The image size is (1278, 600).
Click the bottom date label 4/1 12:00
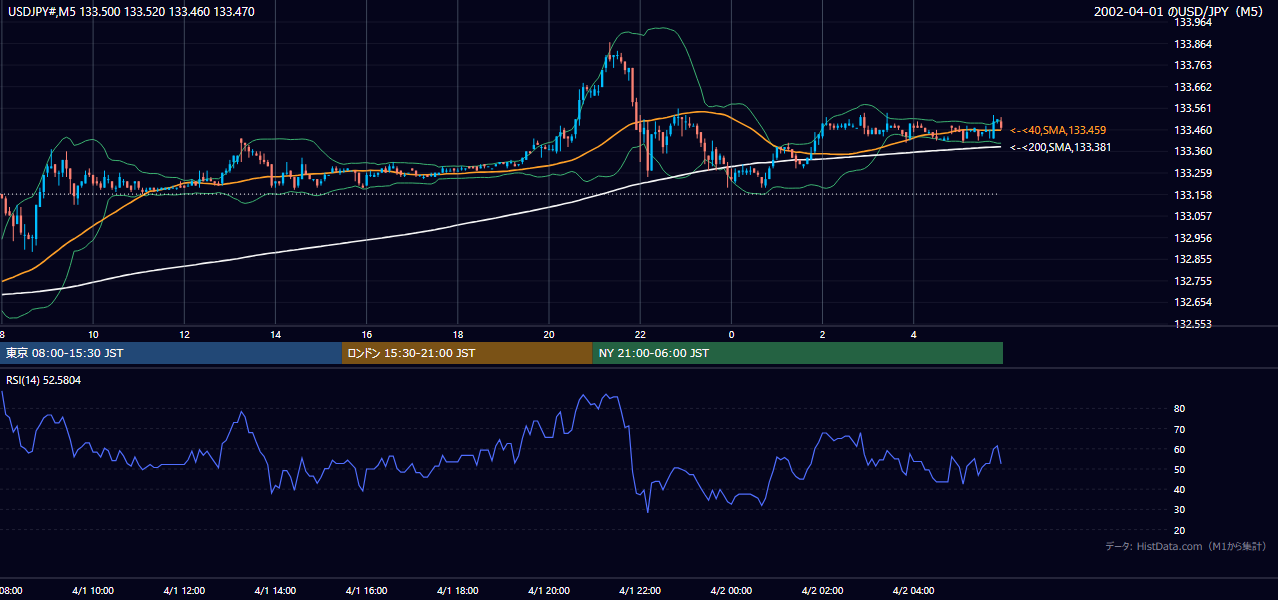coord(184,591)
